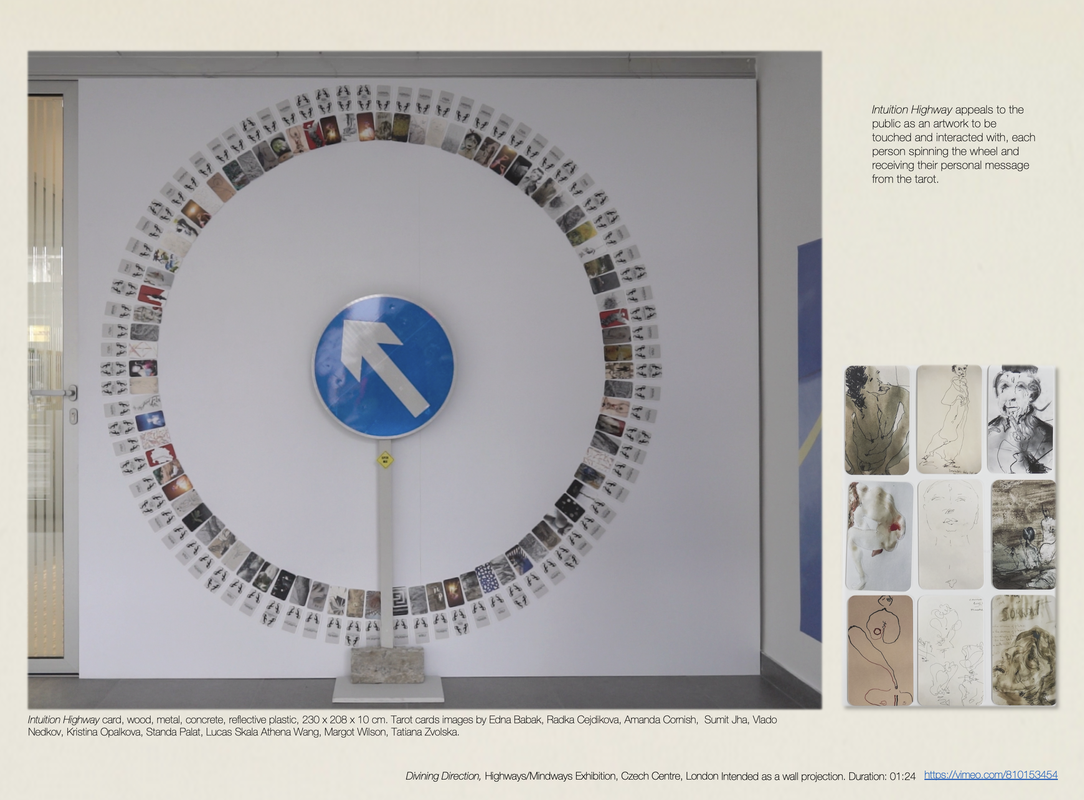This screenshot has width=1084, height=800.
Task: Click the small yellow diamond tag on the pole
Action: (x=385, y=459)
